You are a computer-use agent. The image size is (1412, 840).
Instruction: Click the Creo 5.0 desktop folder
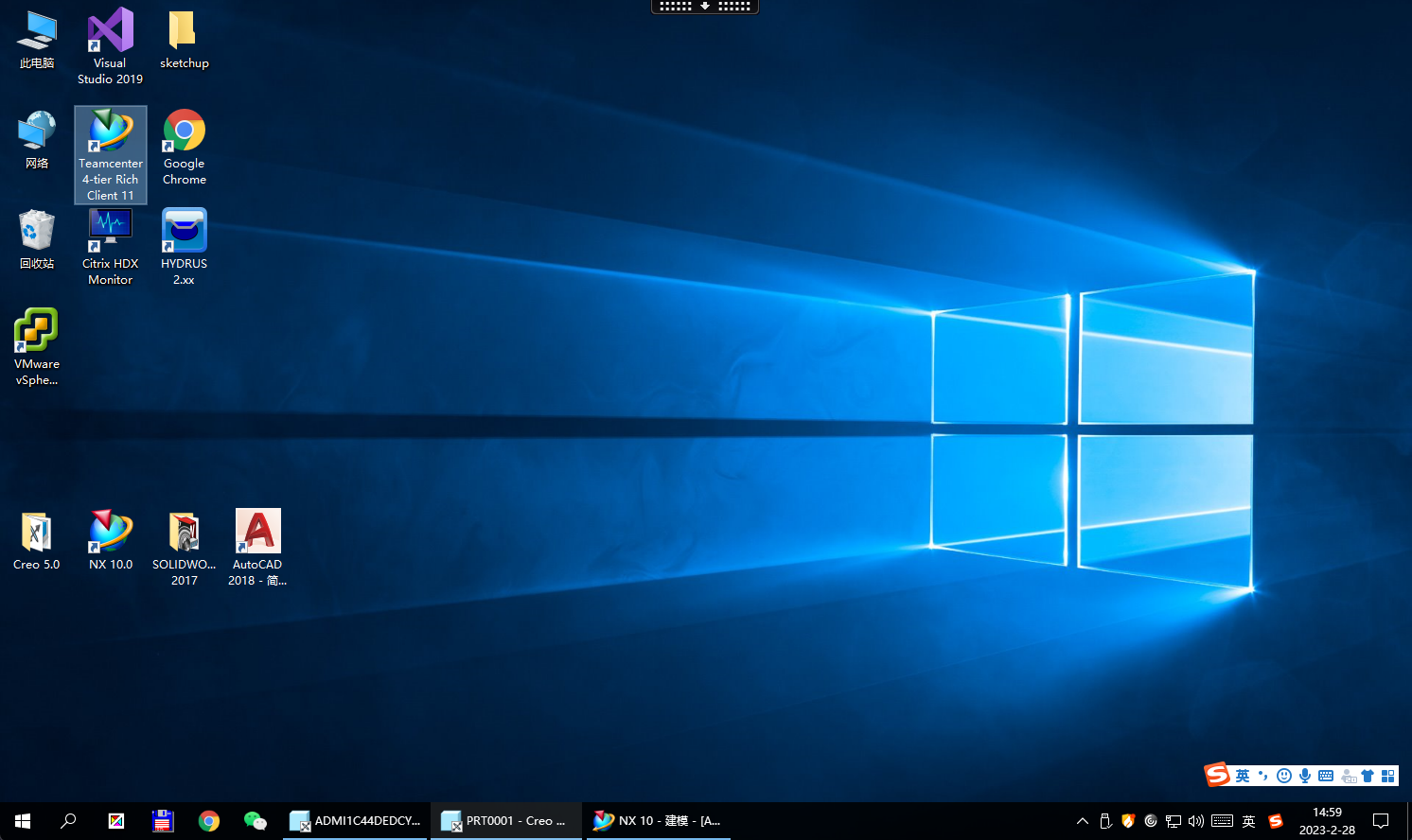tap(37, 540)
